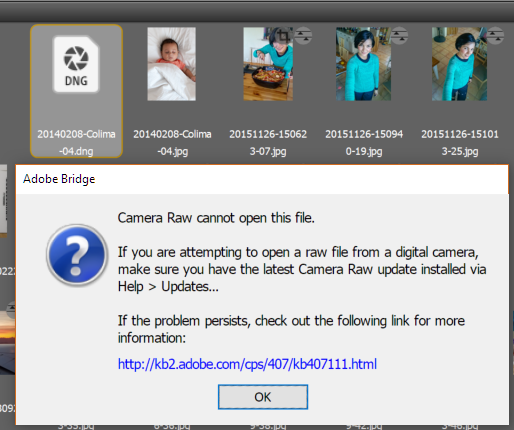The width and height of the screenshot is (514, 430).
Task: Select the baby photo thumbnail
Action: (172, 64)
